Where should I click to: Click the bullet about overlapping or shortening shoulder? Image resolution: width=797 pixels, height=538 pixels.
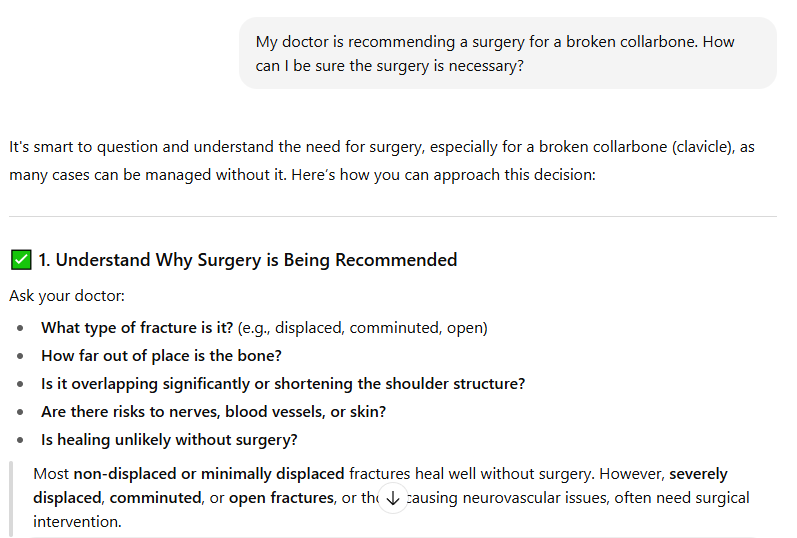coord(283,384)
